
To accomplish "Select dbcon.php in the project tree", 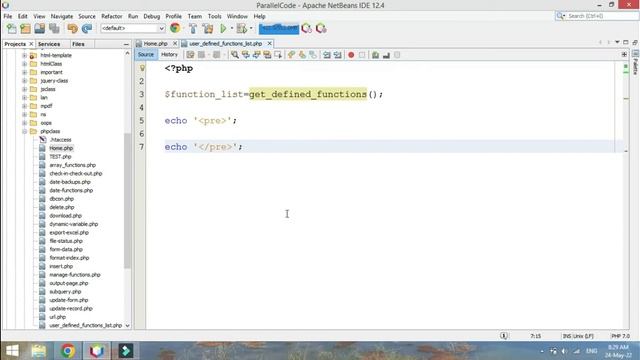I will (61, 199).
